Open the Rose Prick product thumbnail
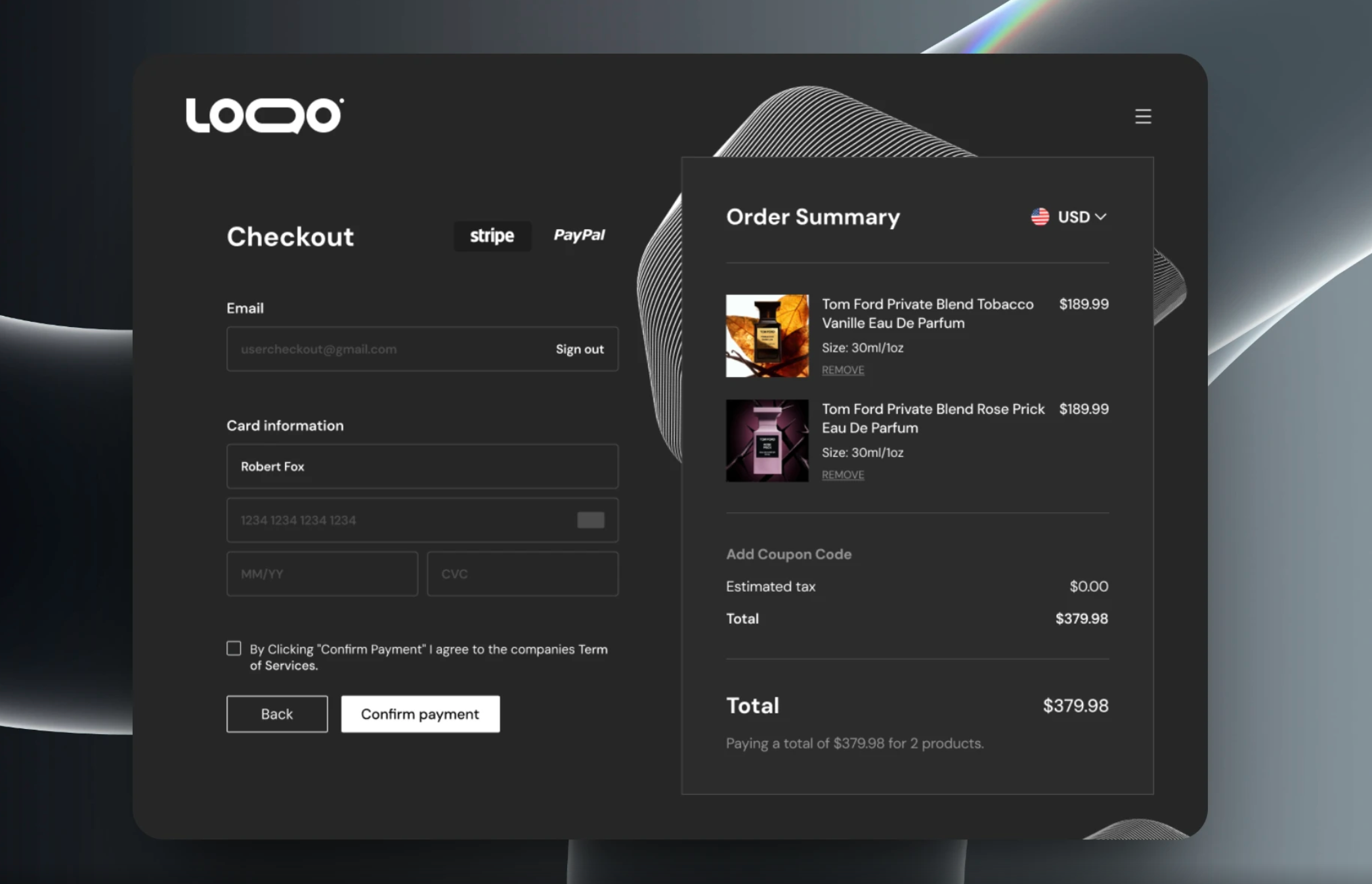Screen dimensions: 1372x884 pos(767,441)
